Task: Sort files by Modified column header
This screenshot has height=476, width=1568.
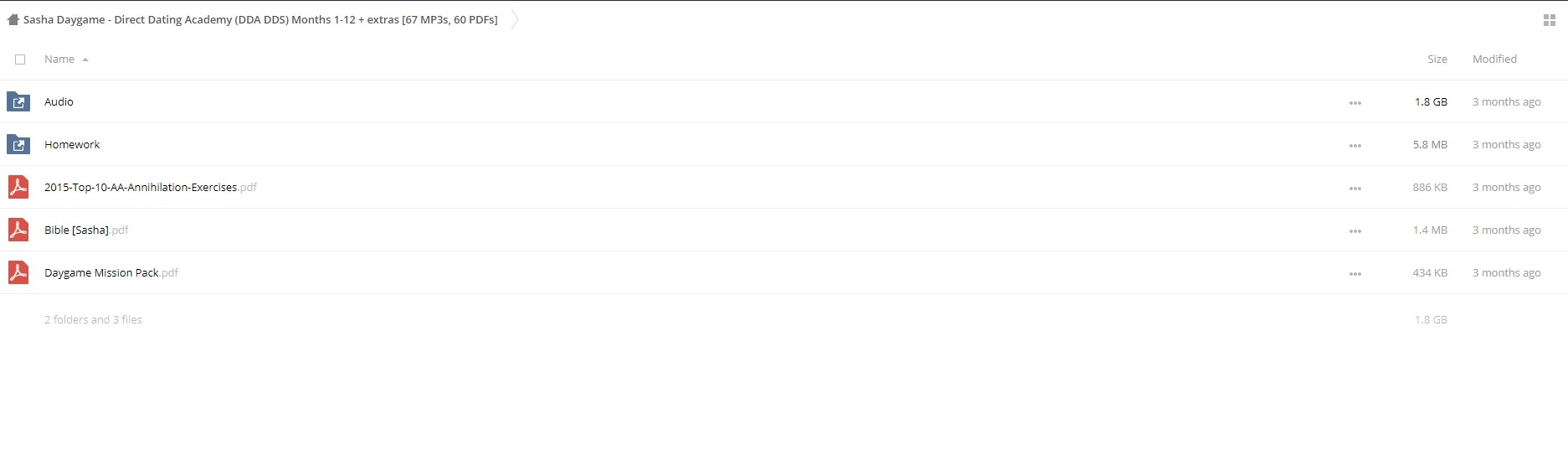Action: [1494, 59]
